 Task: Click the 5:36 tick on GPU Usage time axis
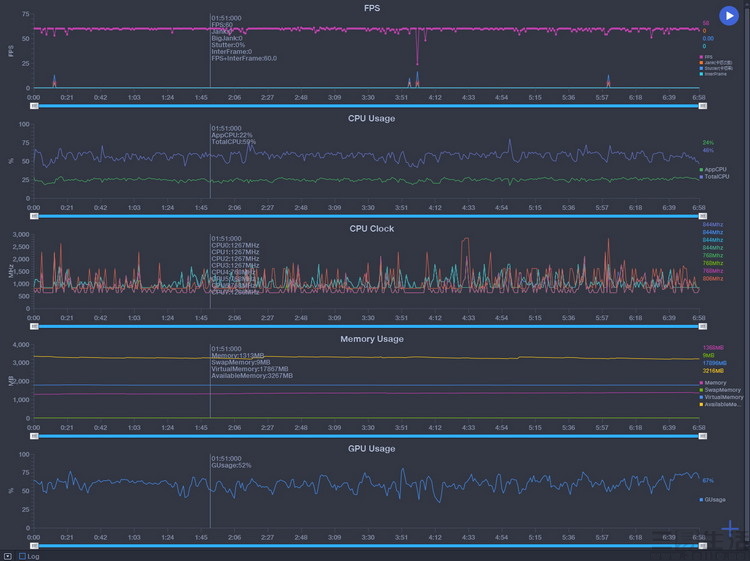click(568, 538)
